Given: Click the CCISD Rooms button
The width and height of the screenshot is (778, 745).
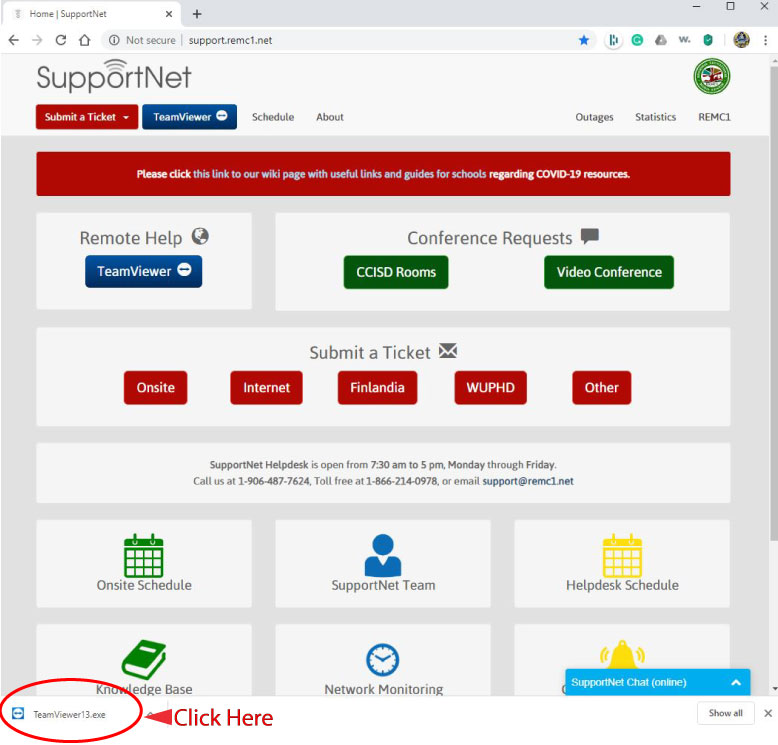Looking at the screenshot, I should coord(396,272).
